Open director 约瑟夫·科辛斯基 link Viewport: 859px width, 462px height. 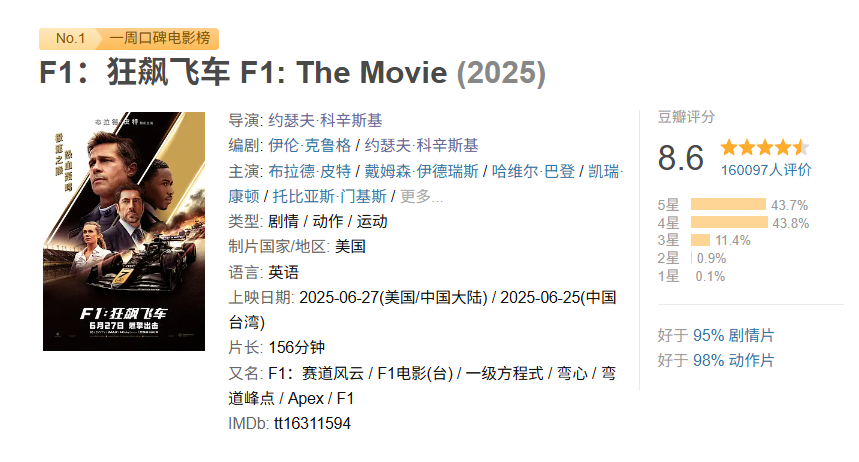click(325, 120)
